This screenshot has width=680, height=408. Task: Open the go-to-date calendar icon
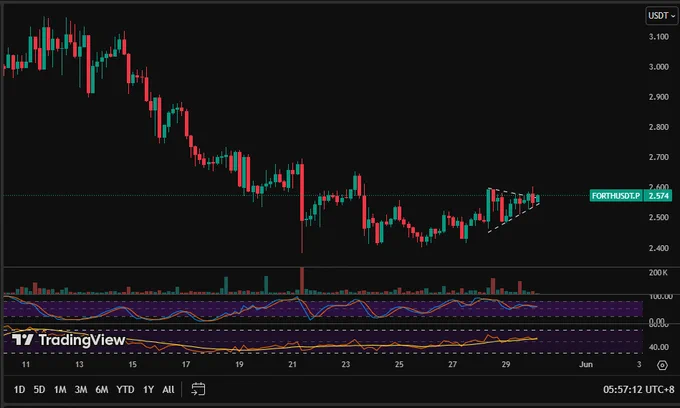[x=198, y=389]
